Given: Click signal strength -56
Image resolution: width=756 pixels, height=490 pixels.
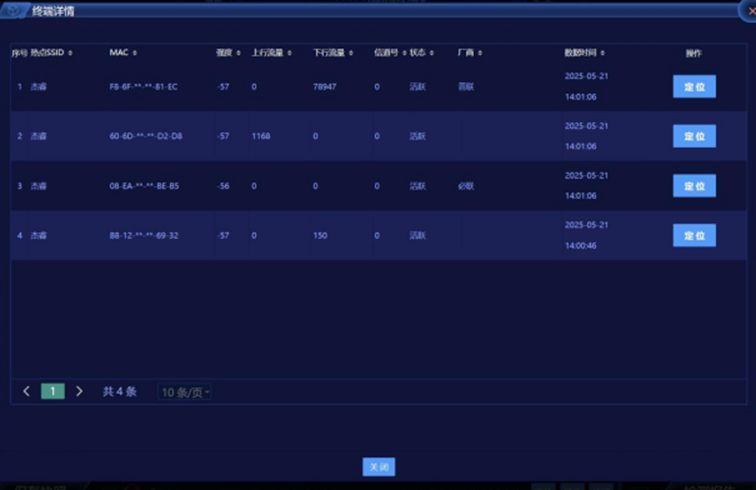Looking at the screenshot, I should (223, 186).
